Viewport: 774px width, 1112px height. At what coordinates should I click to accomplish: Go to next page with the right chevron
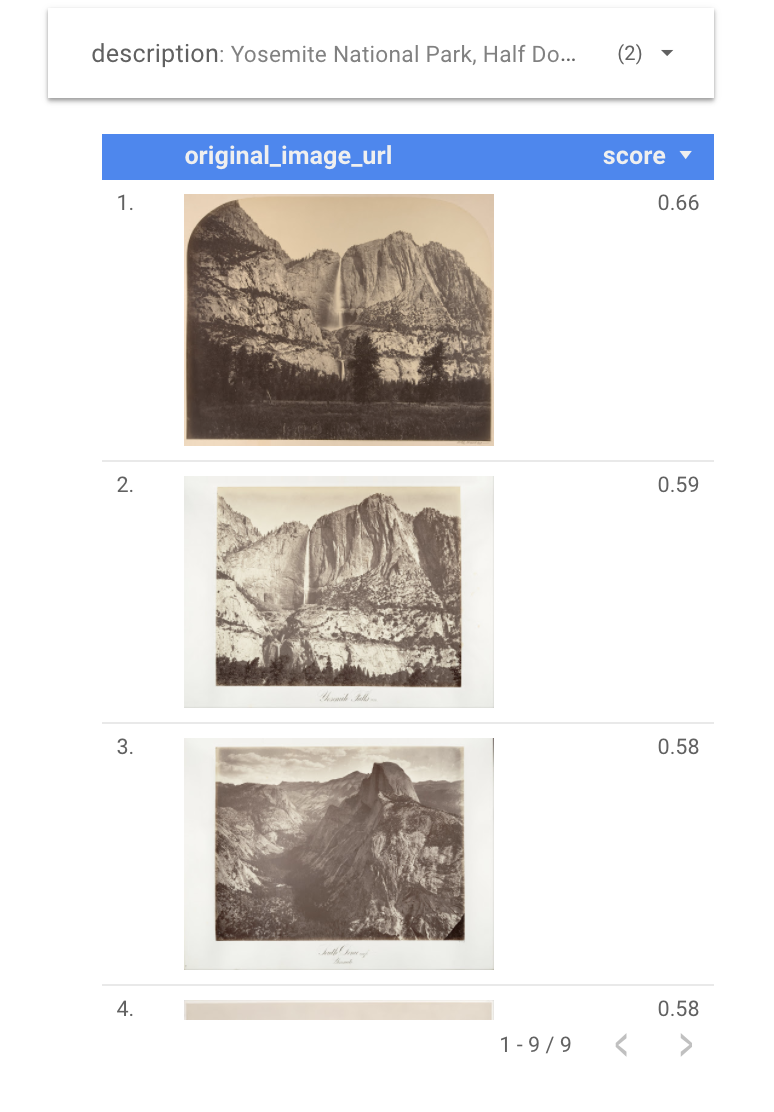coord(685,1045)
